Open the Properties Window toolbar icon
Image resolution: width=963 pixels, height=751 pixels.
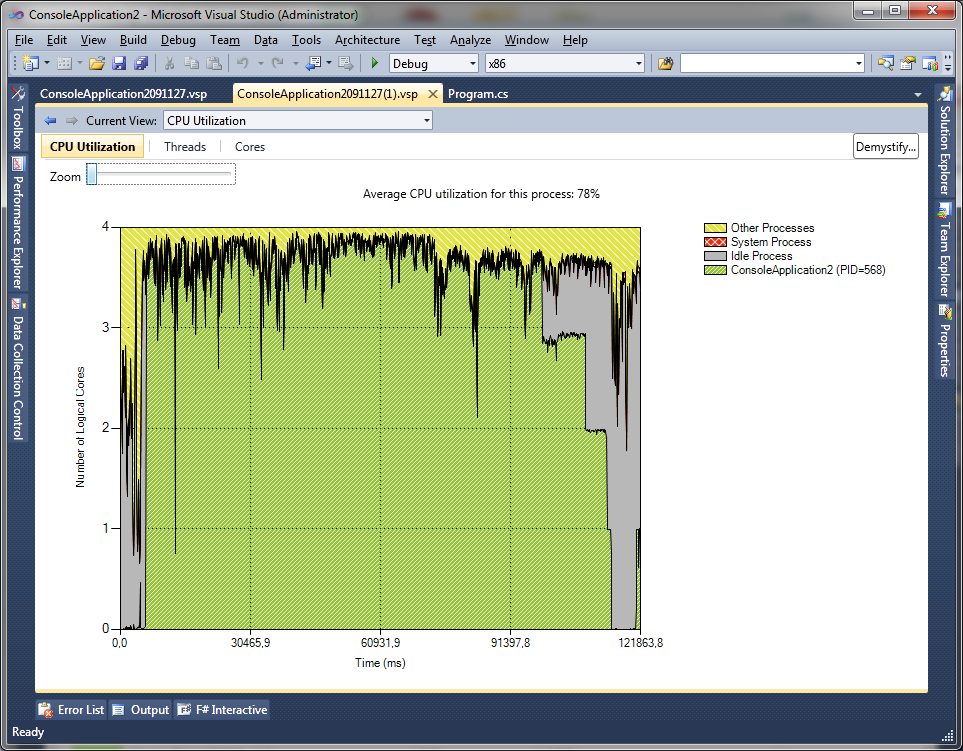click(x=908, y=63)
